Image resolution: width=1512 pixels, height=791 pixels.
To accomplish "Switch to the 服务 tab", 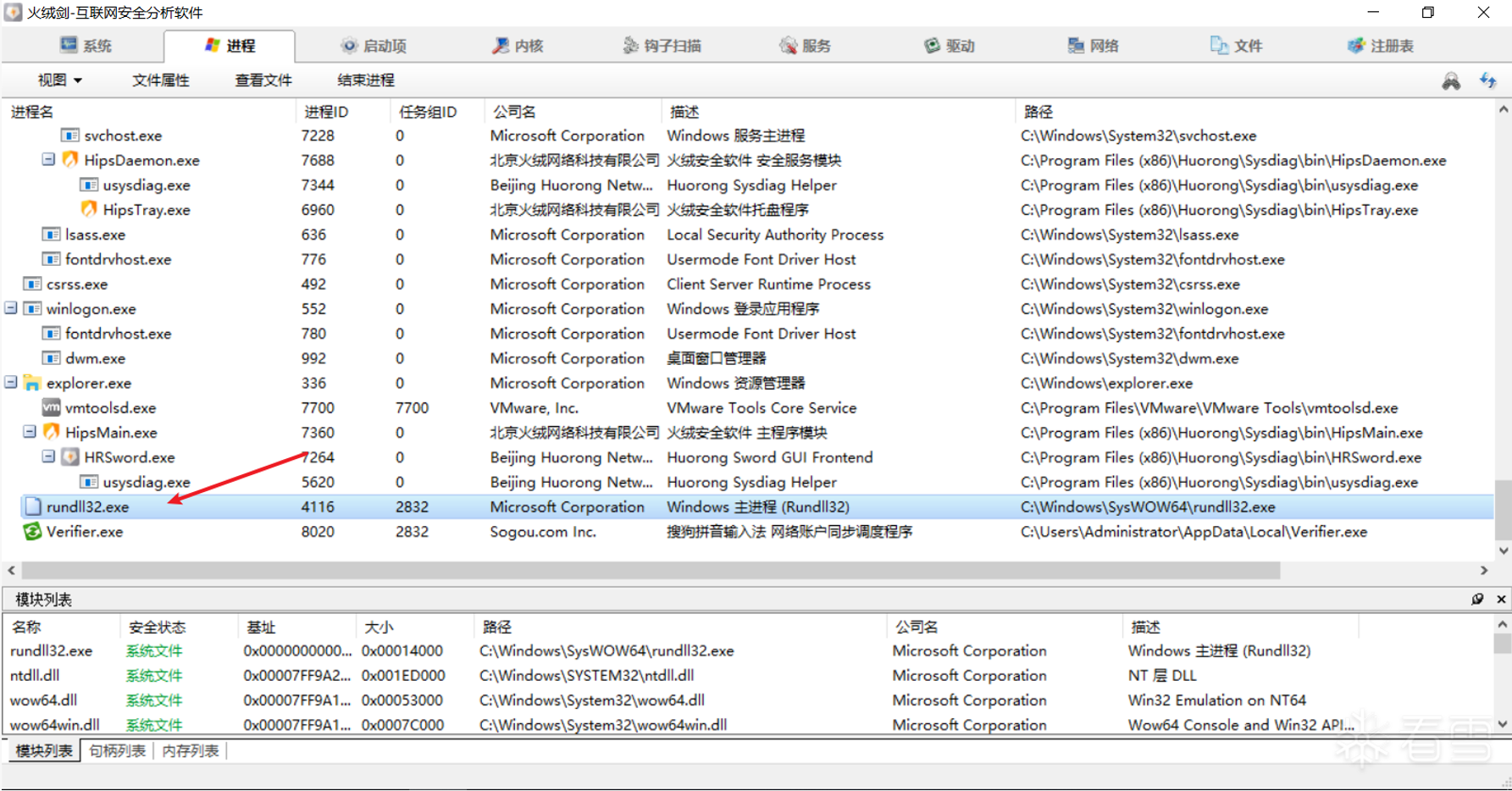I will (806, 46).
